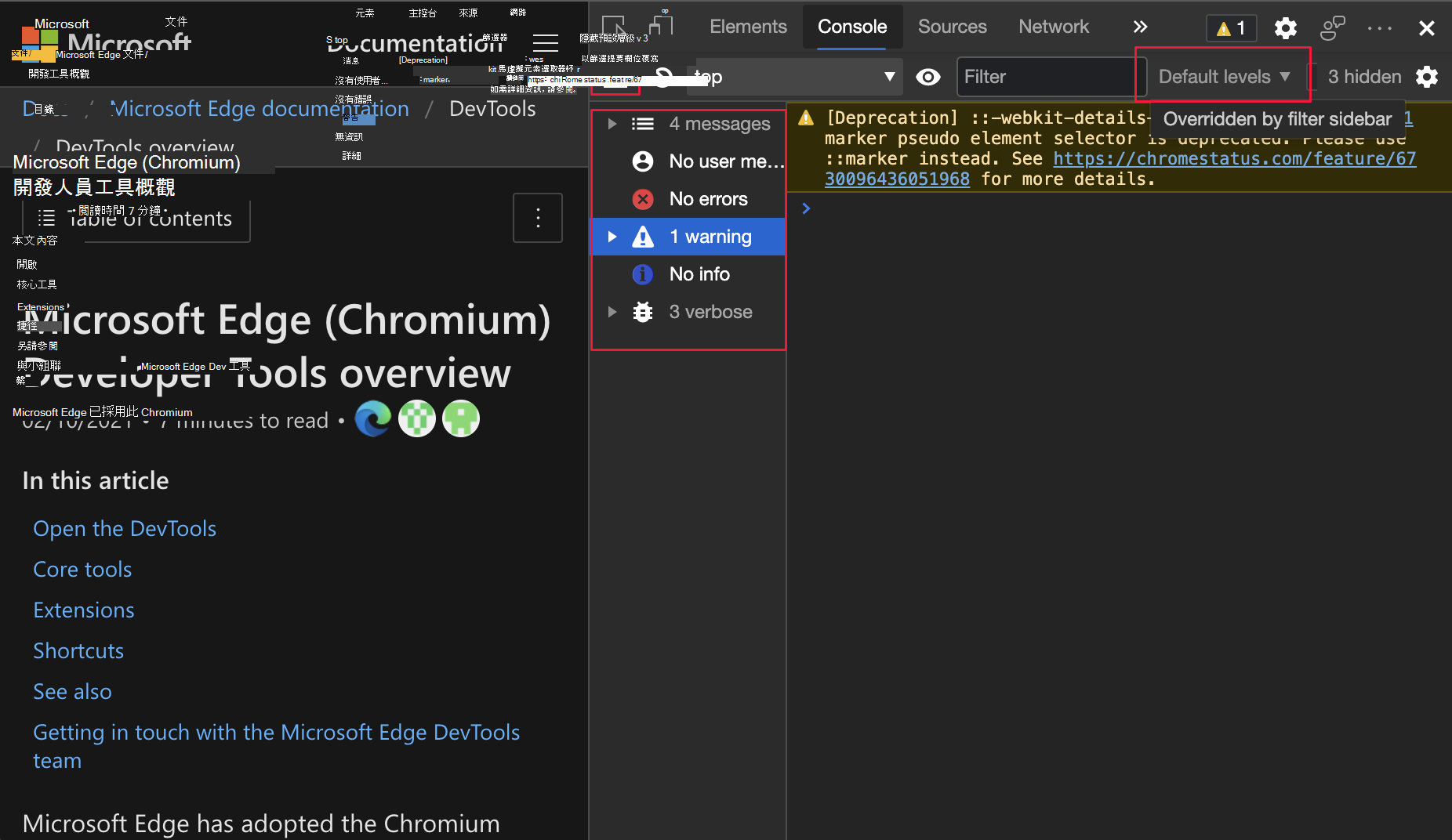Jump to the Core tools section link
Viewport: 1452px width, 840px height.
(x=82, y=570)
